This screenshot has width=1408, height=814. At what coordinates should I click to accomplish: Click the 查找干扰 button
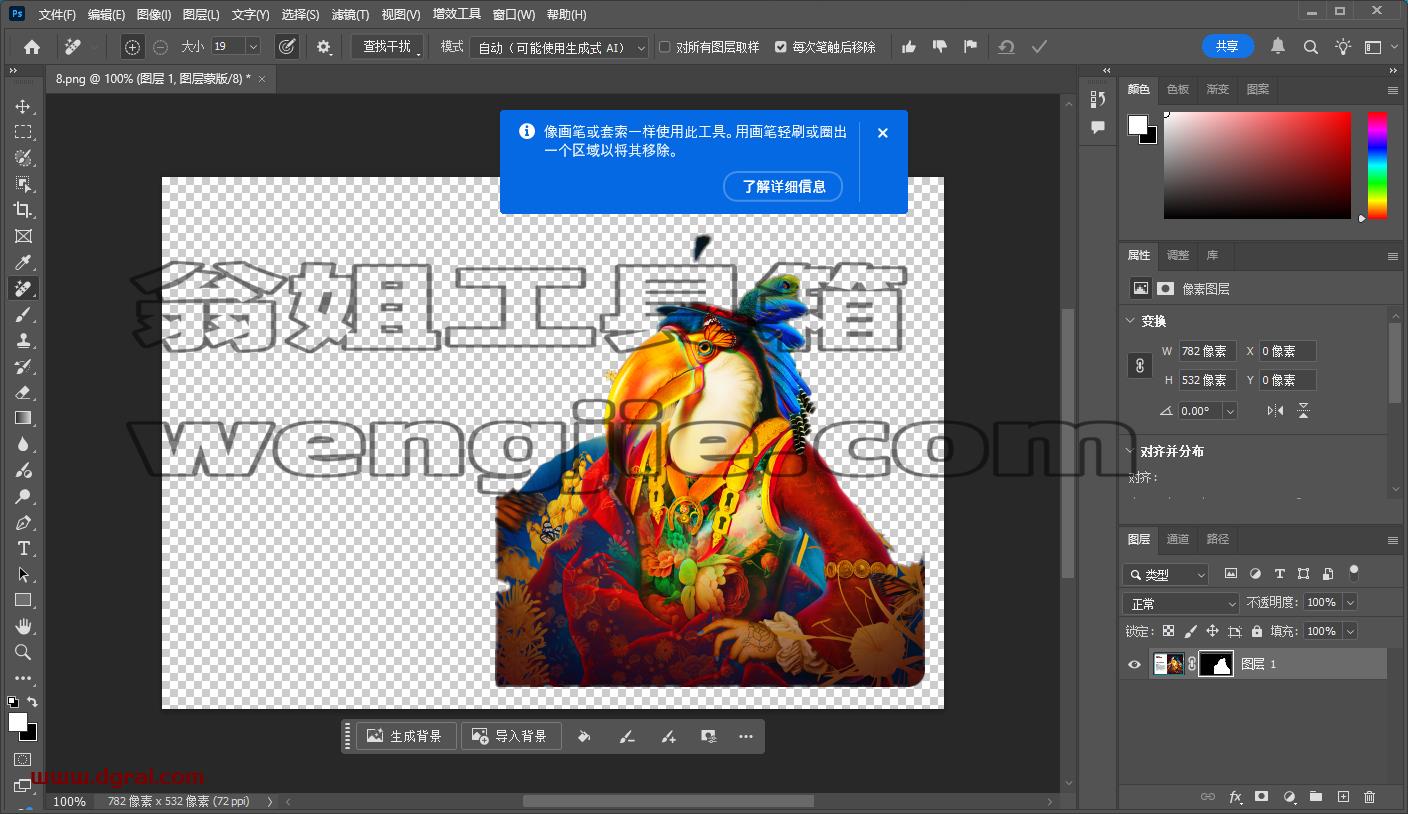388,47
